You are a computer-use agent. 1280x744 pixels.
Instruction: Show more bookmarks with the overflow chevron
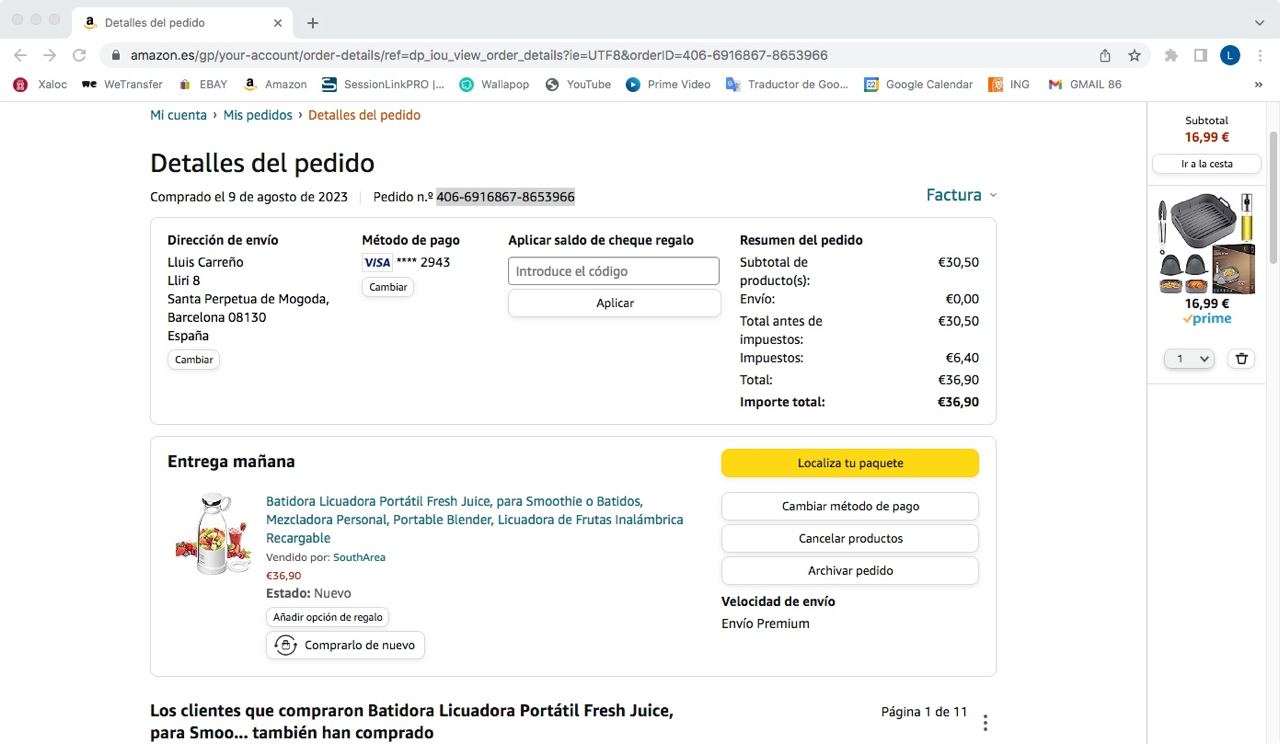1258,84
